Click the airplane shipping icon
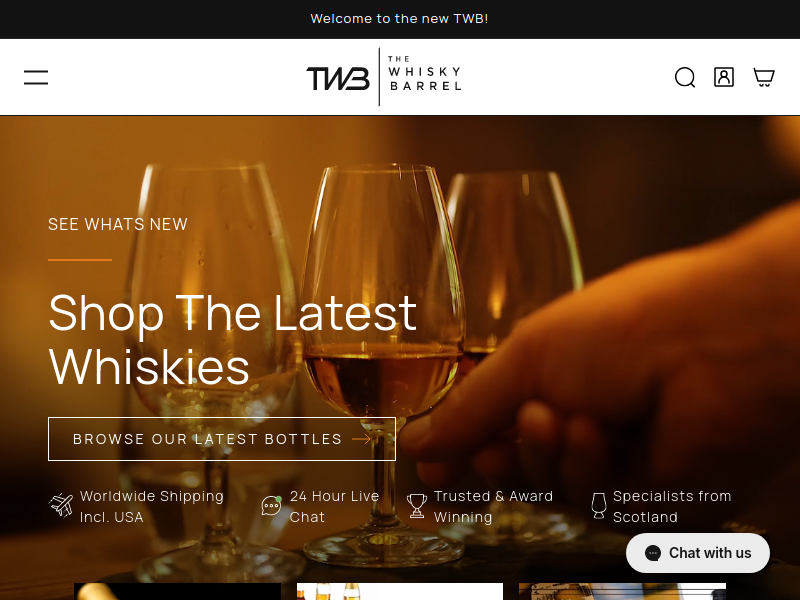 pyautogui.click(x=61, y=505)
